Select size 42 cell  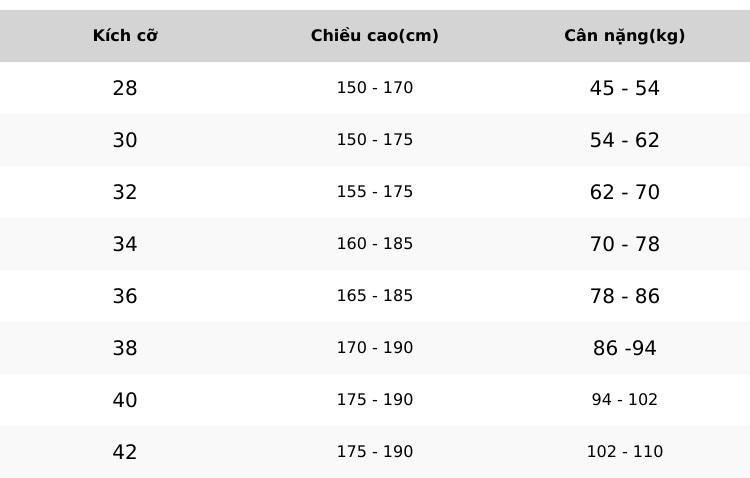[125, 452]
